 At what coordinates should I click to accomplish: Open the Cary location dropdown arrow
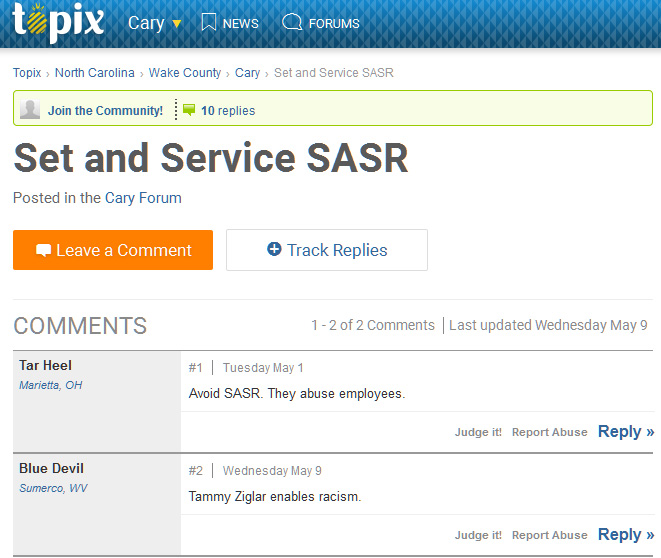[x=177, y=24]
